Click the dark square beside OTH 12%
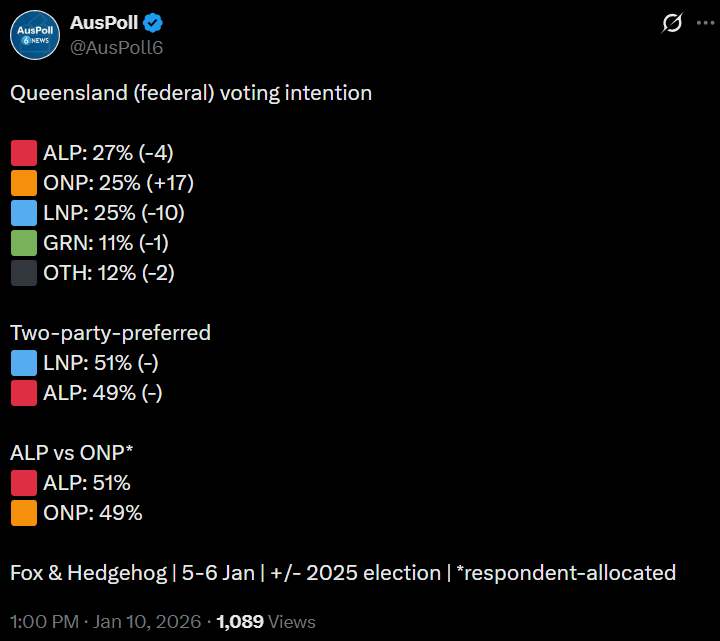This screenshot has height=641, width=720. point(24,273)
